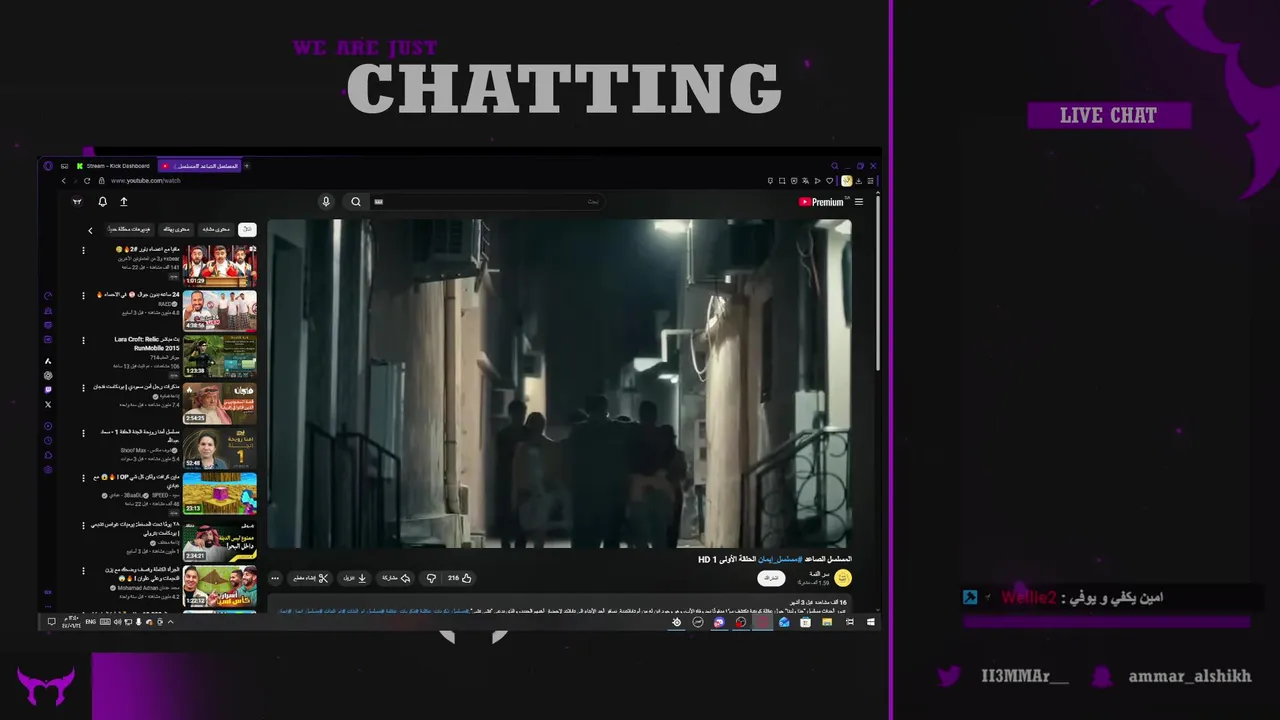Viewport: 1280px width, 720px height.
Task: Click in the YouTube search field
Action: 488,201
